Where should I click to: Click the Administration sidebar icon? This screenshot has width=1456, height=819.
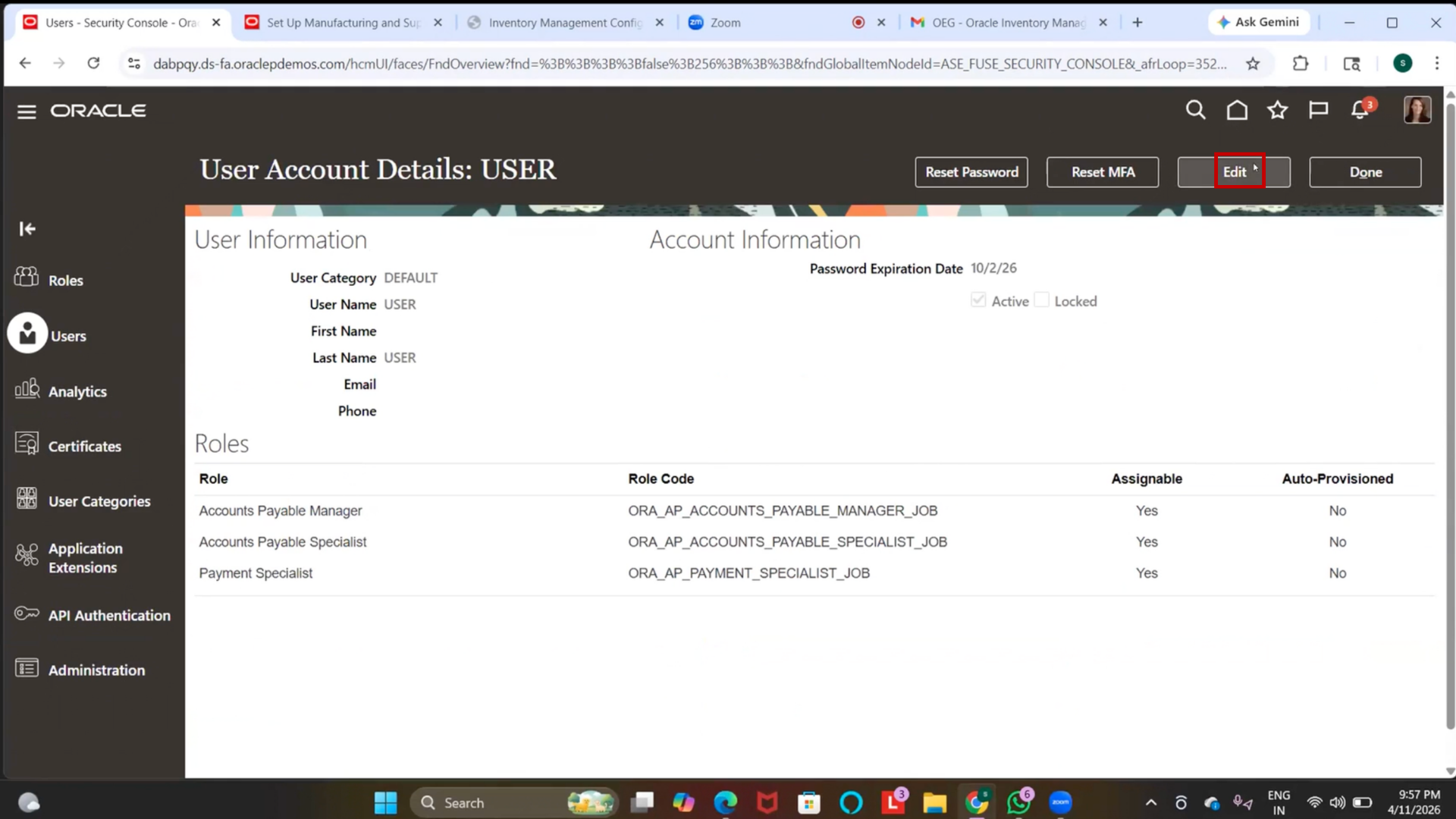pyautogui.click(x=27, y=668)
